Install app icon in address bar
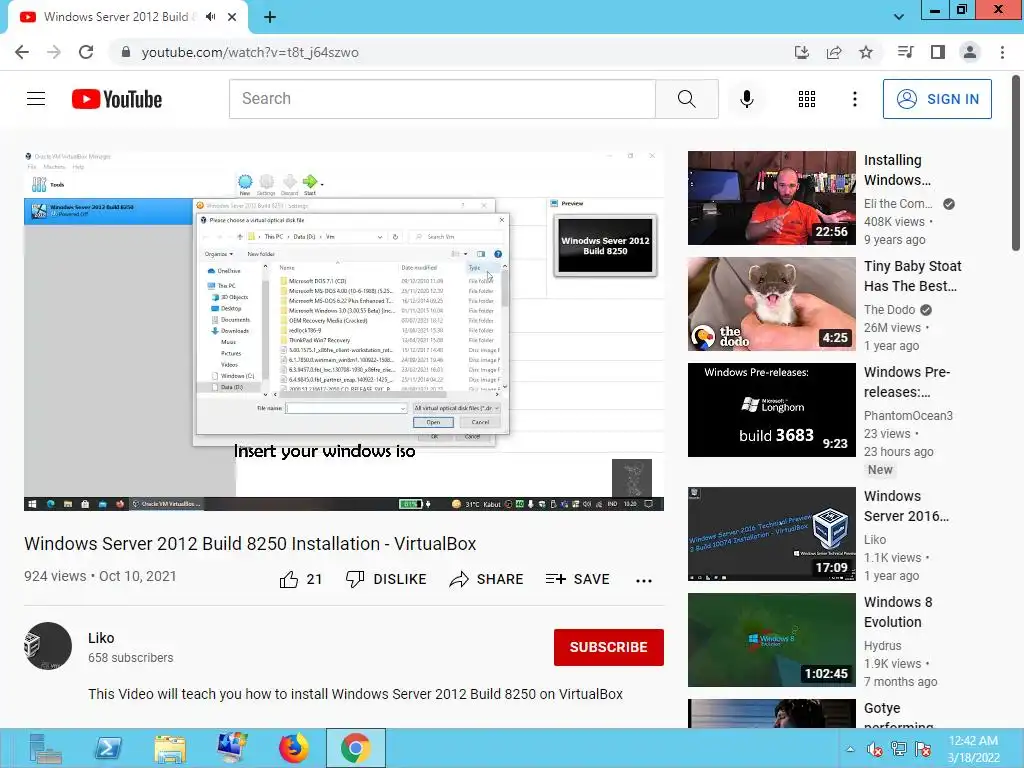Image resolution: width=1024 pixels, height=768 pixels. (x=802, y=52)
